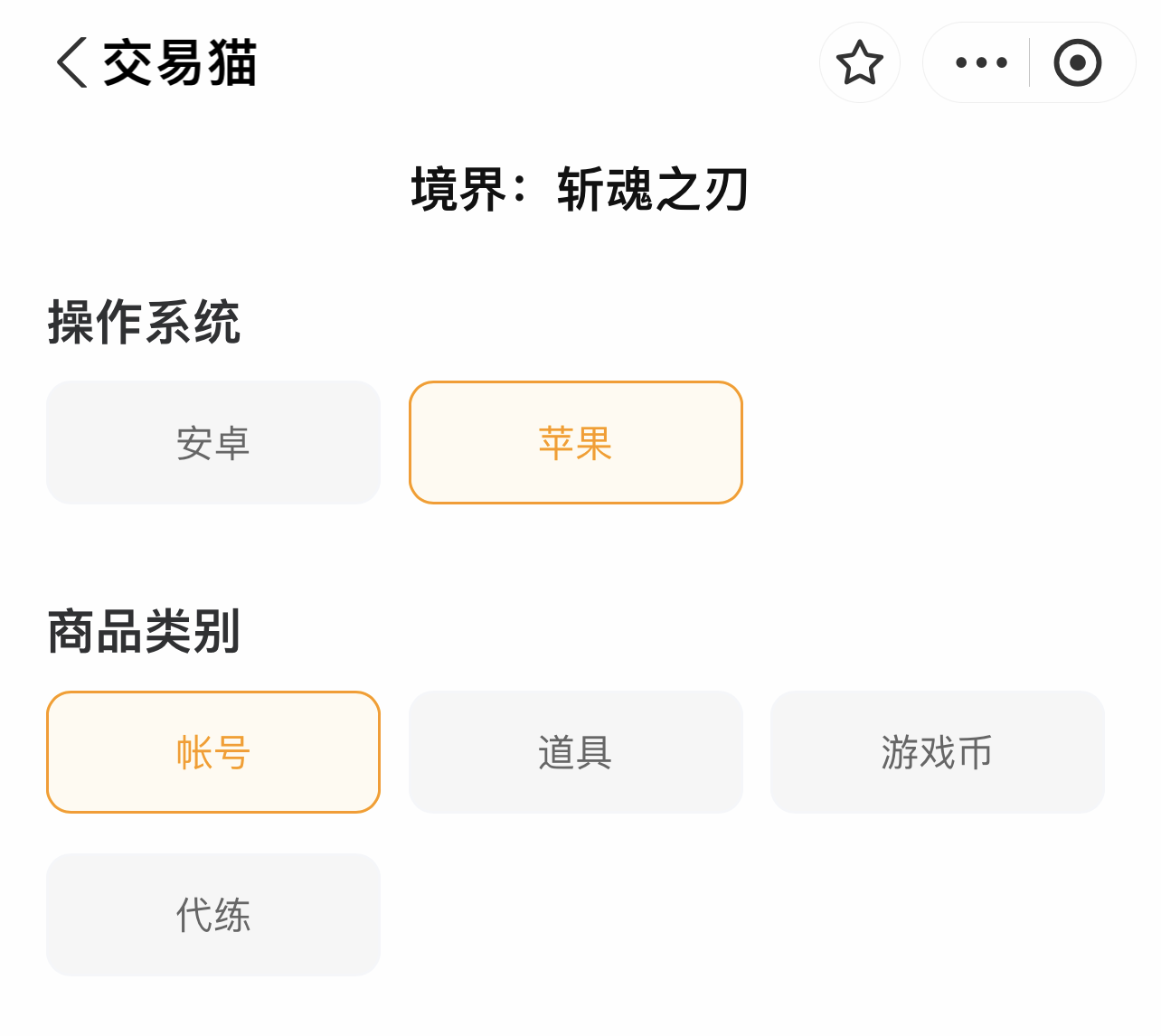Pick the 道具 product category
The height and width of the screenshot is (1036, 1161).
[576, 752]
